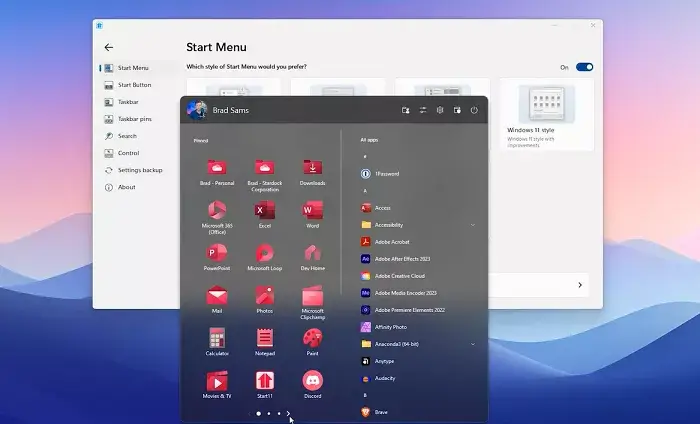
Task: Open Movies & TV pinned app
Action: tap(217, 384)
